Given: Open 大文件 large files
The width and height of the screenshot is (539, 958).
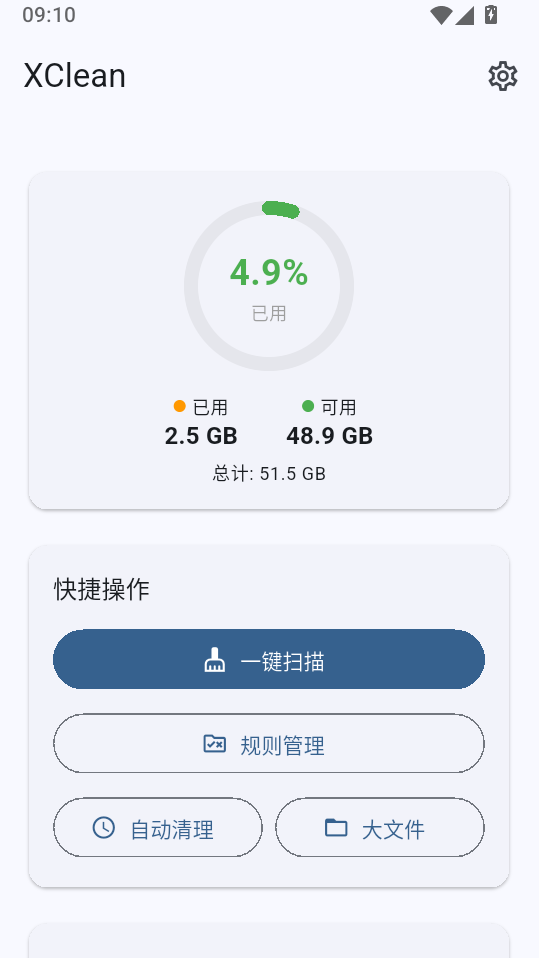Looking at the screenshot, I should (380, 827).
